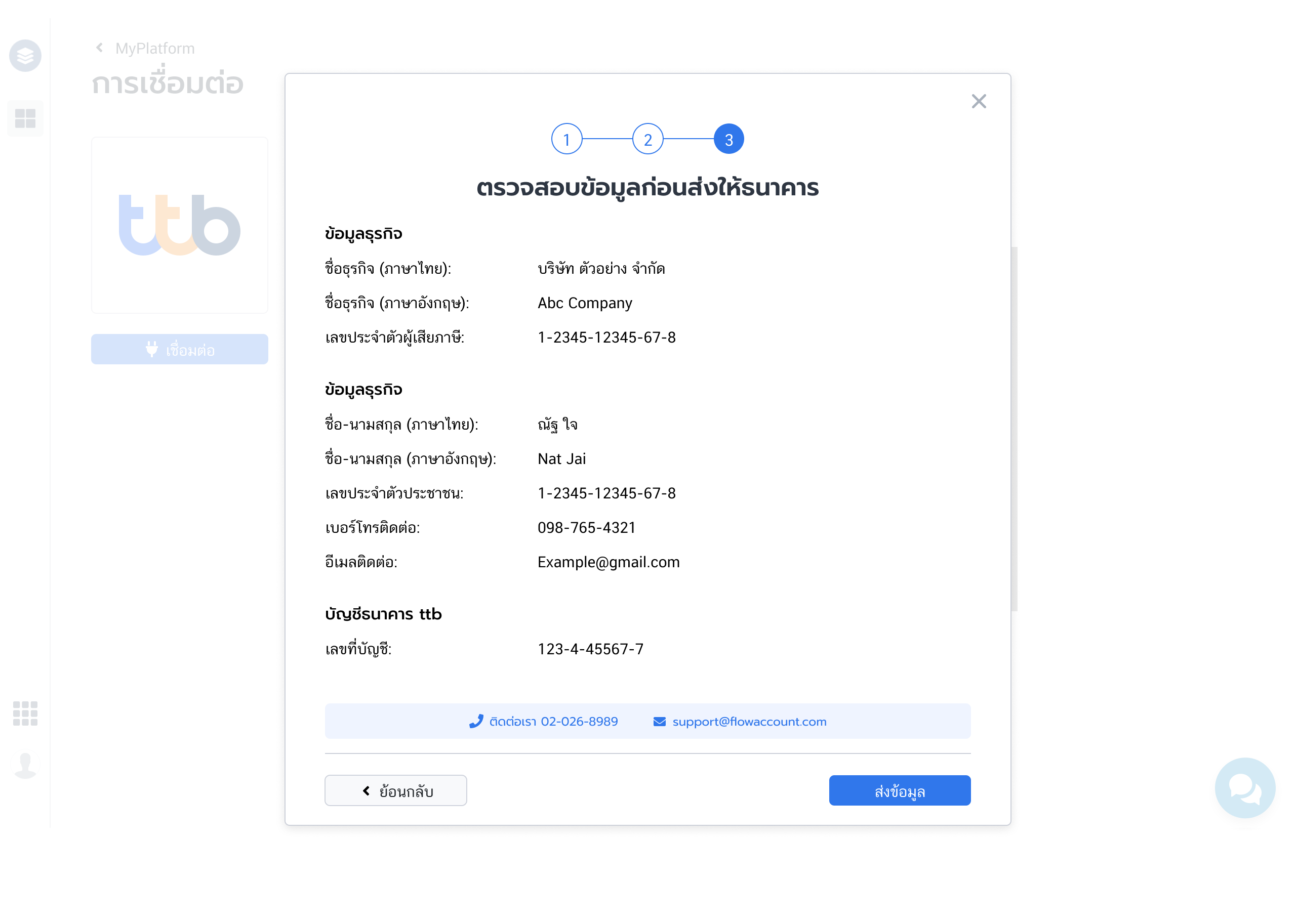This screenshot has width=1296, height=924.
Task: Open the live chat bubble
Action: 1244,787
